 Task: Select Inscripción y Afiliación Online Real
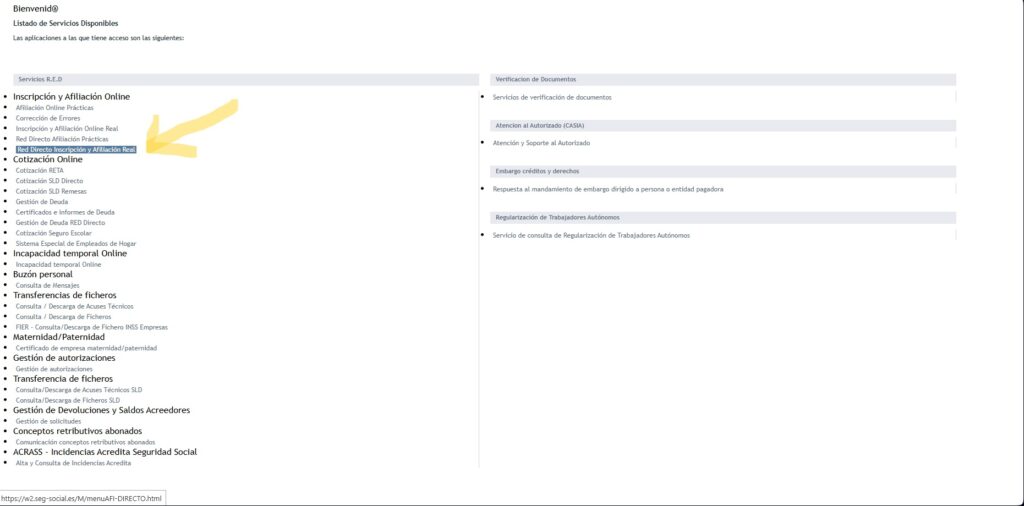click(67, 128)
